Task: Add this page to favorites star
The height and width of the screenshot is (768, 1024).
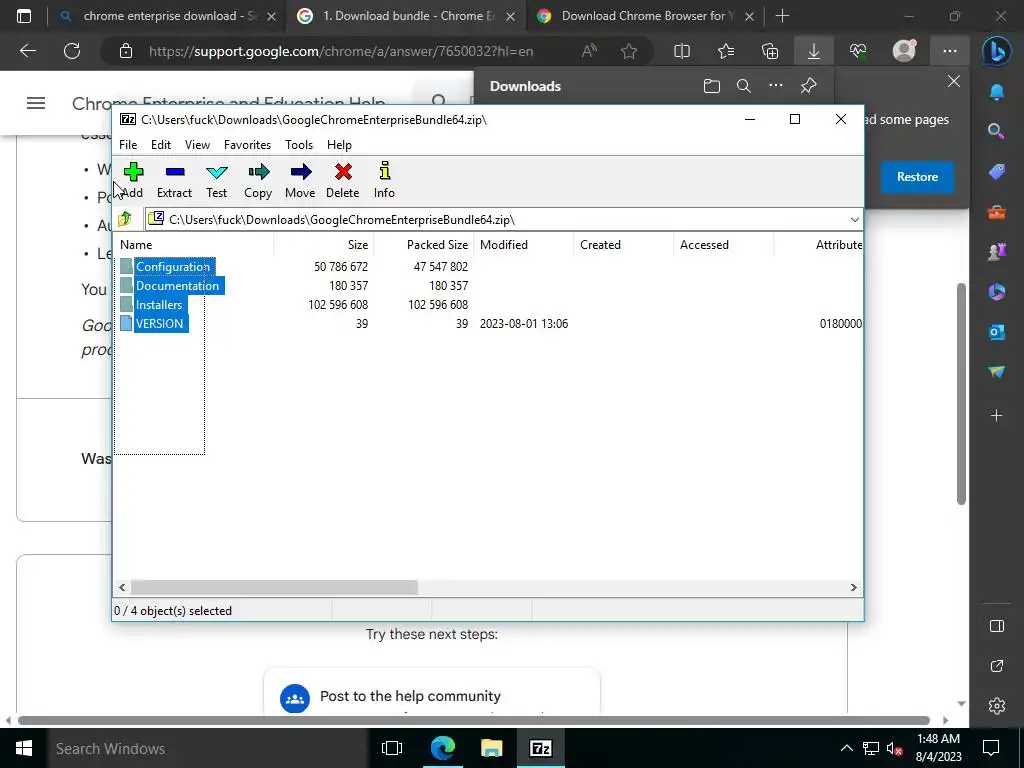Action: tap(629, 51)
